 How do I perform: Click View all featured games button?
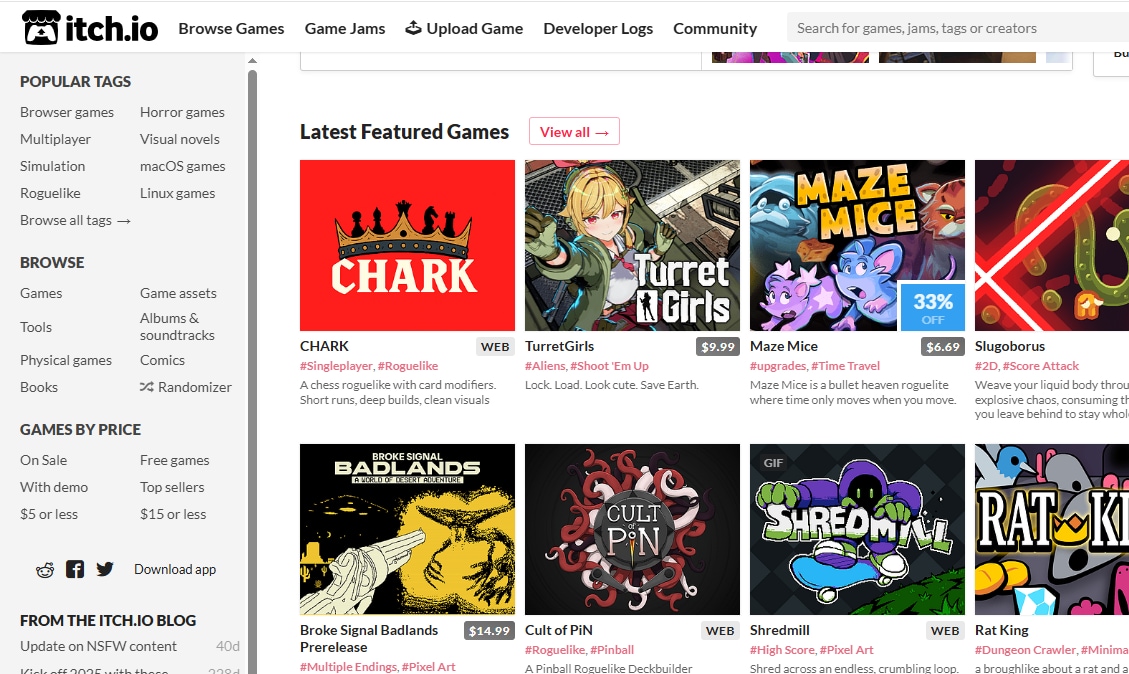[574, 132]
